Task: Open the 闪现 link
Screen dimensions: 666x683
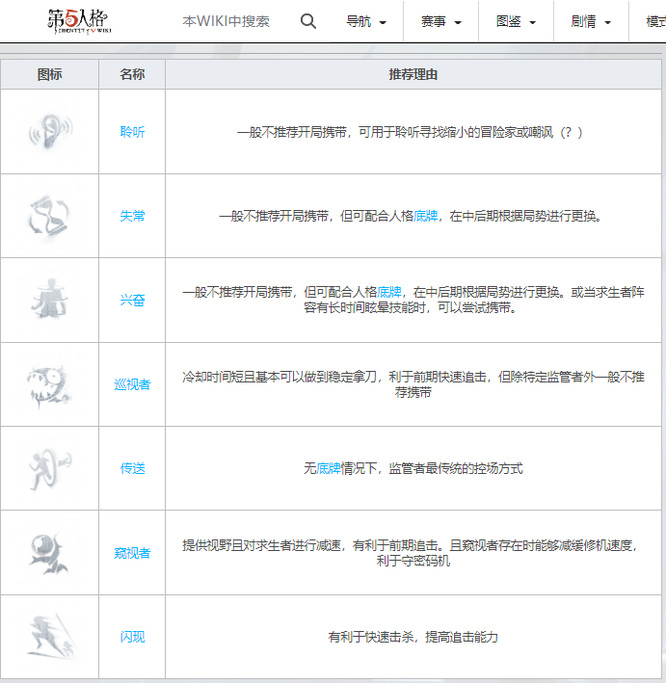Action: click(132, 637)
